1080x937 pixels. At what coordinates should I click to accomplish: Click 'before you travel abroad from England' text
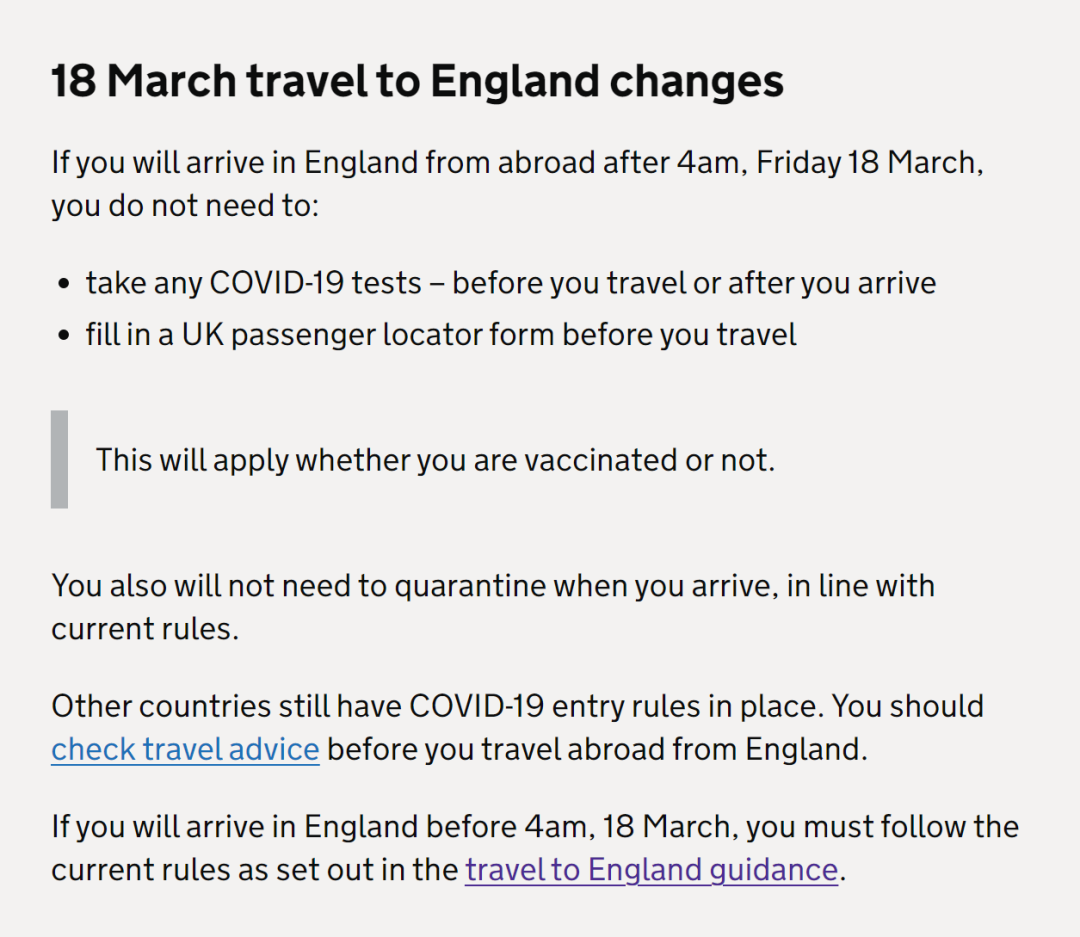tap(597, 749)
